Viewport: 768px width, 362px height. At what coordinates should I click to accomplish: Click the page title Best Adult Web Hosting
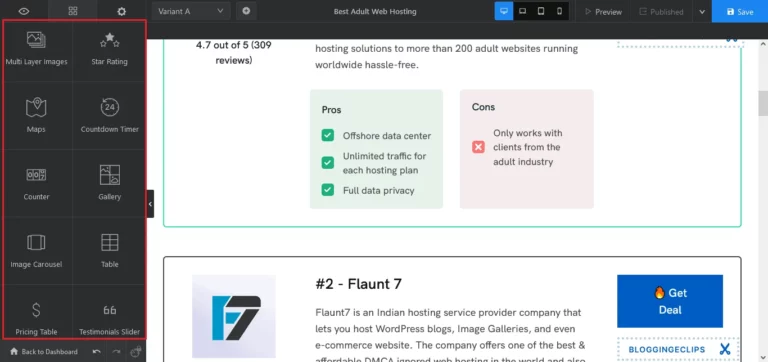tap(375, 11)
